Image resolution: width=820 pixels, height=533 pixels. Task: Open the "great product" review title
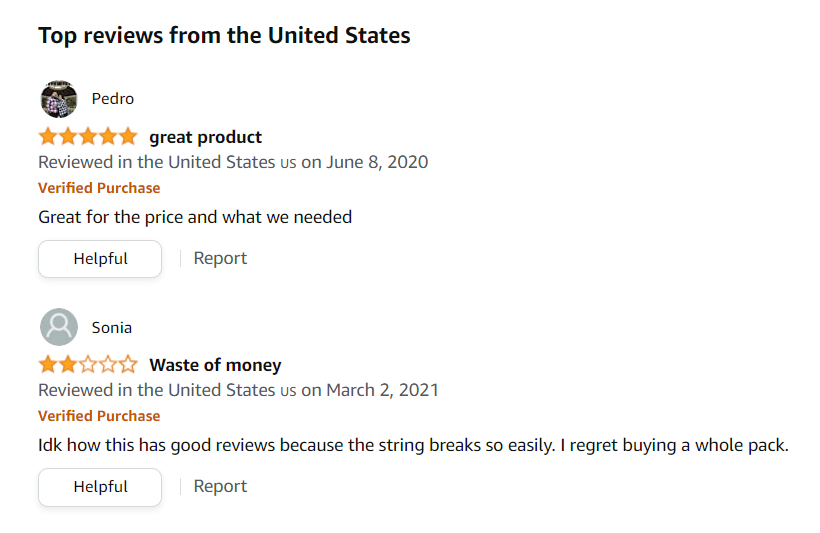205,137
